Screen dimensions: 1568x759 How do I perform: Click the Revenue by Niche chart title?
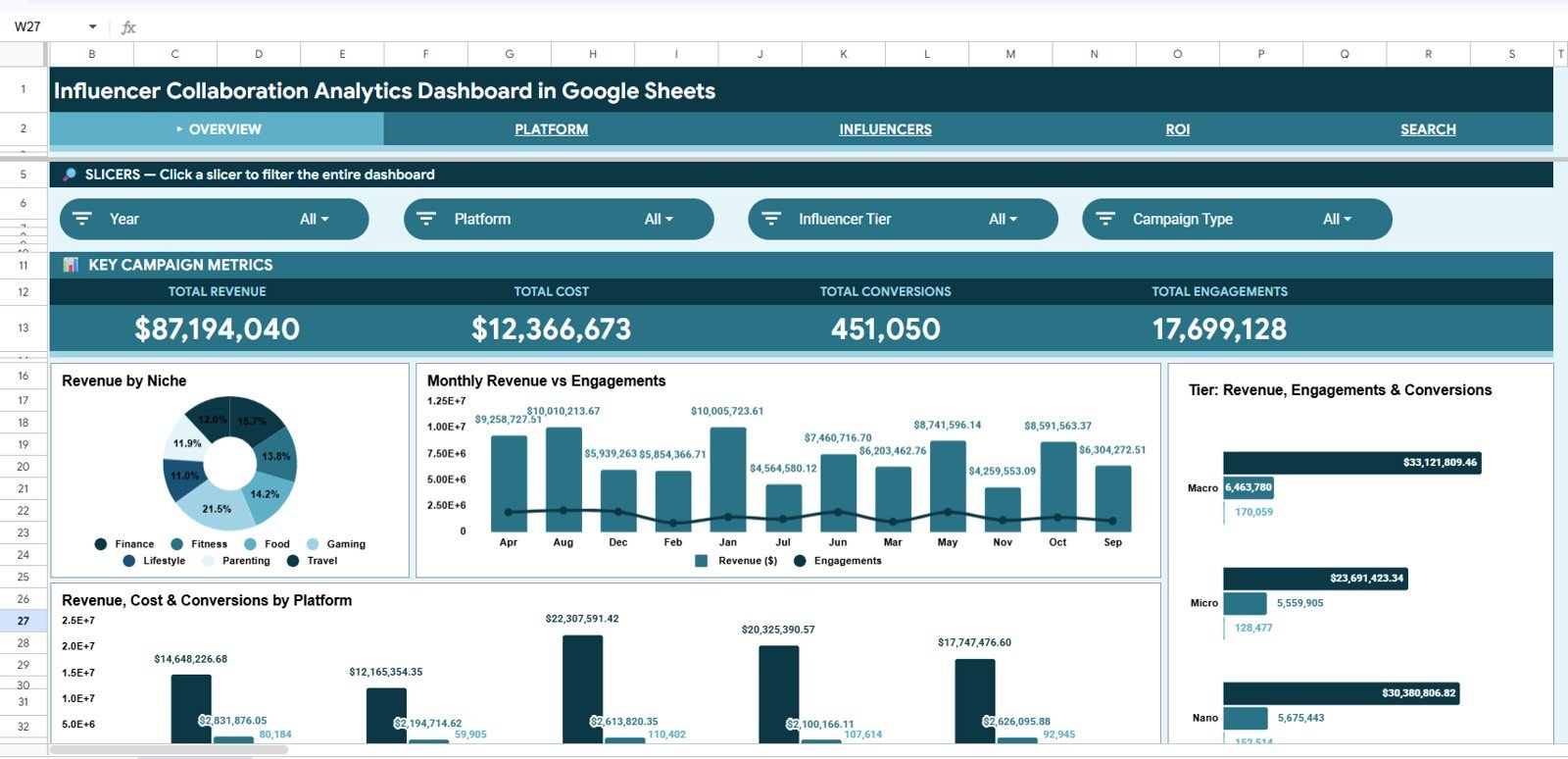tap(124, 380)
